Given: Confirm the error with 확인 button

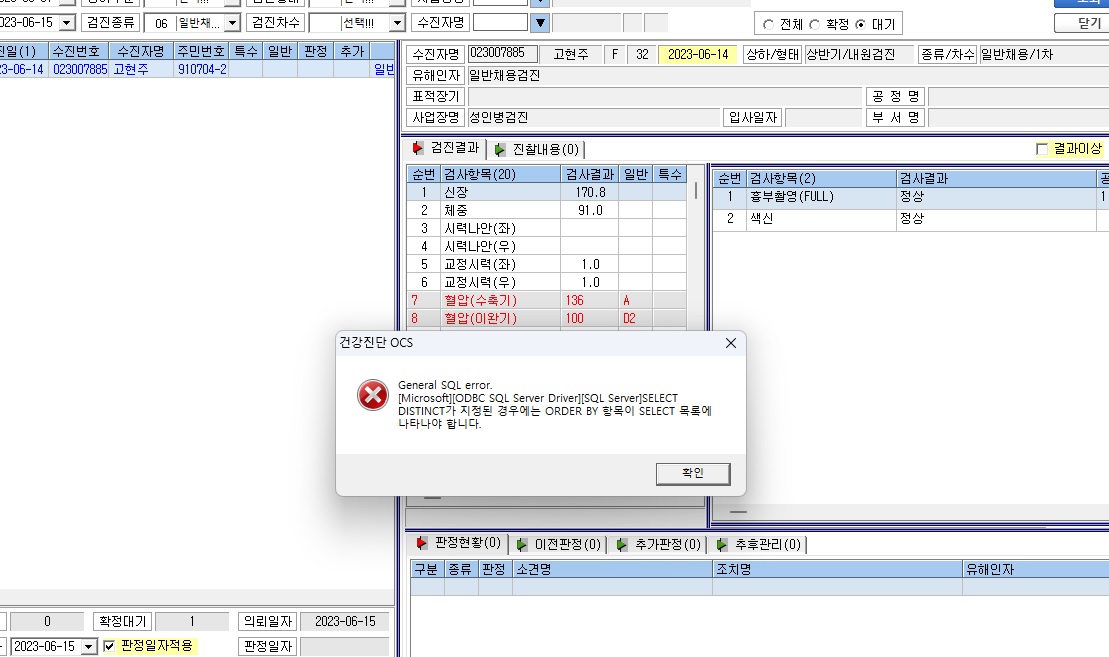Looking at the screenshot, I should (x=693, y=473).
